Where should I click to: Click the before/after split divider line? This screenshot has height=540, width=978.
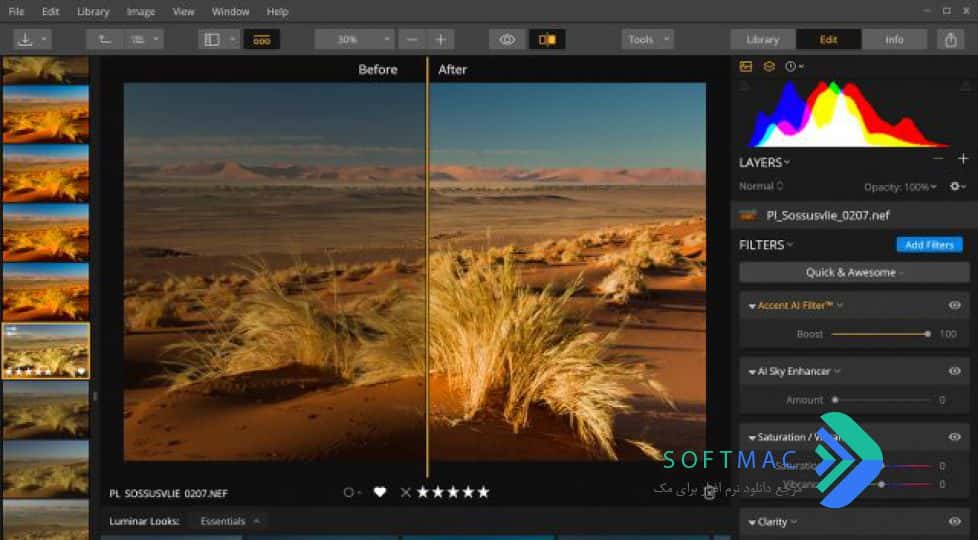pyautogui.click(x=427, y=268)
